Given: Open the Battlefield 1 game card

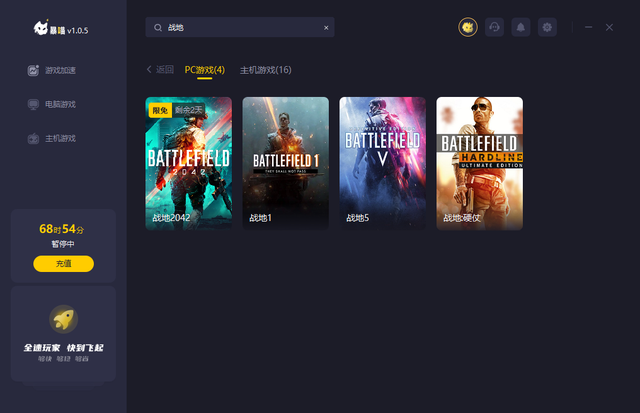Looking at the screenshot, I should [286, 163].
